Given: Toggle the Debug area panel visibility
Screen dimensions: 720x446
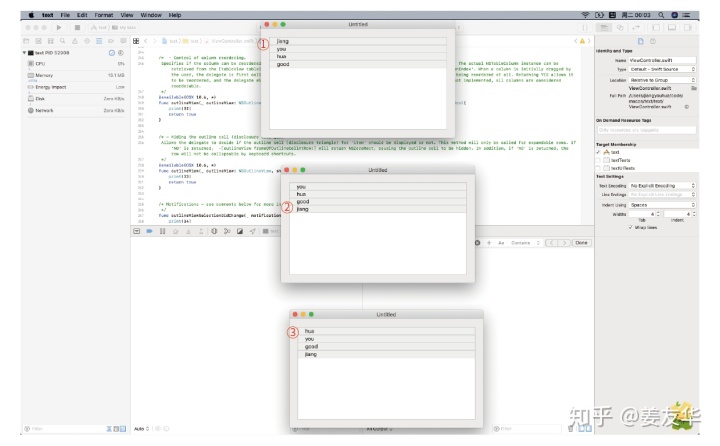Looking at the screenshot, I should click(672, 28).
